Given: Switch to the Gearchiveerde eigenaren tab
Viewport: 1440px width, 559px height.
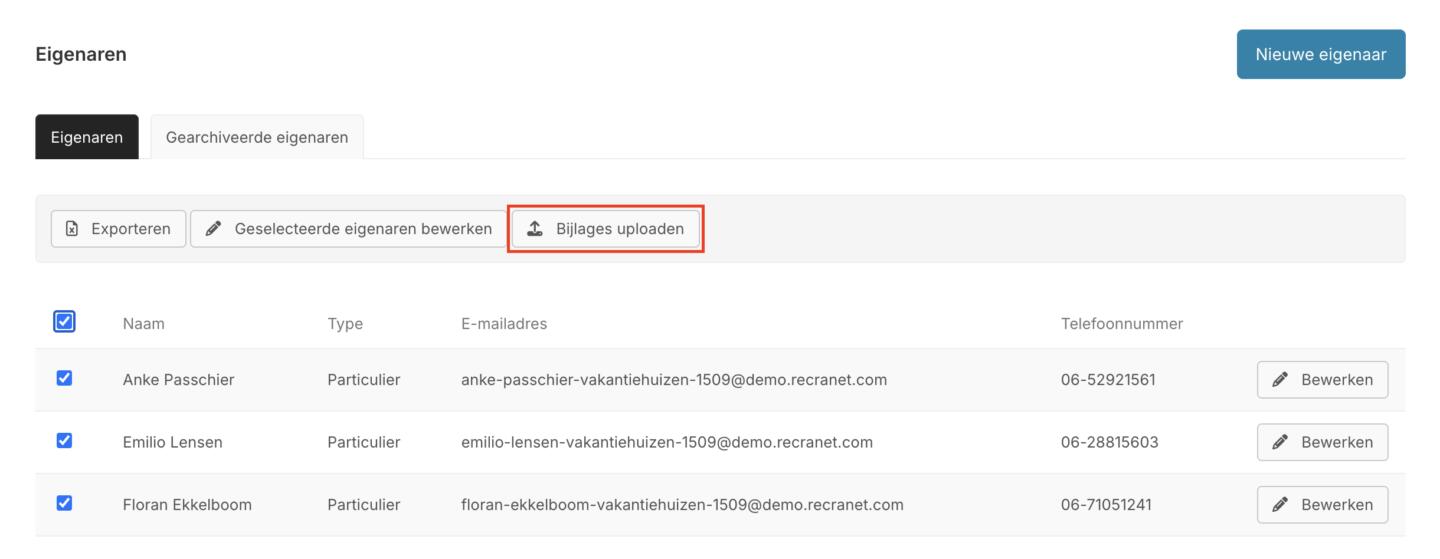Looking at the screenshot, I should pos(257,137).
